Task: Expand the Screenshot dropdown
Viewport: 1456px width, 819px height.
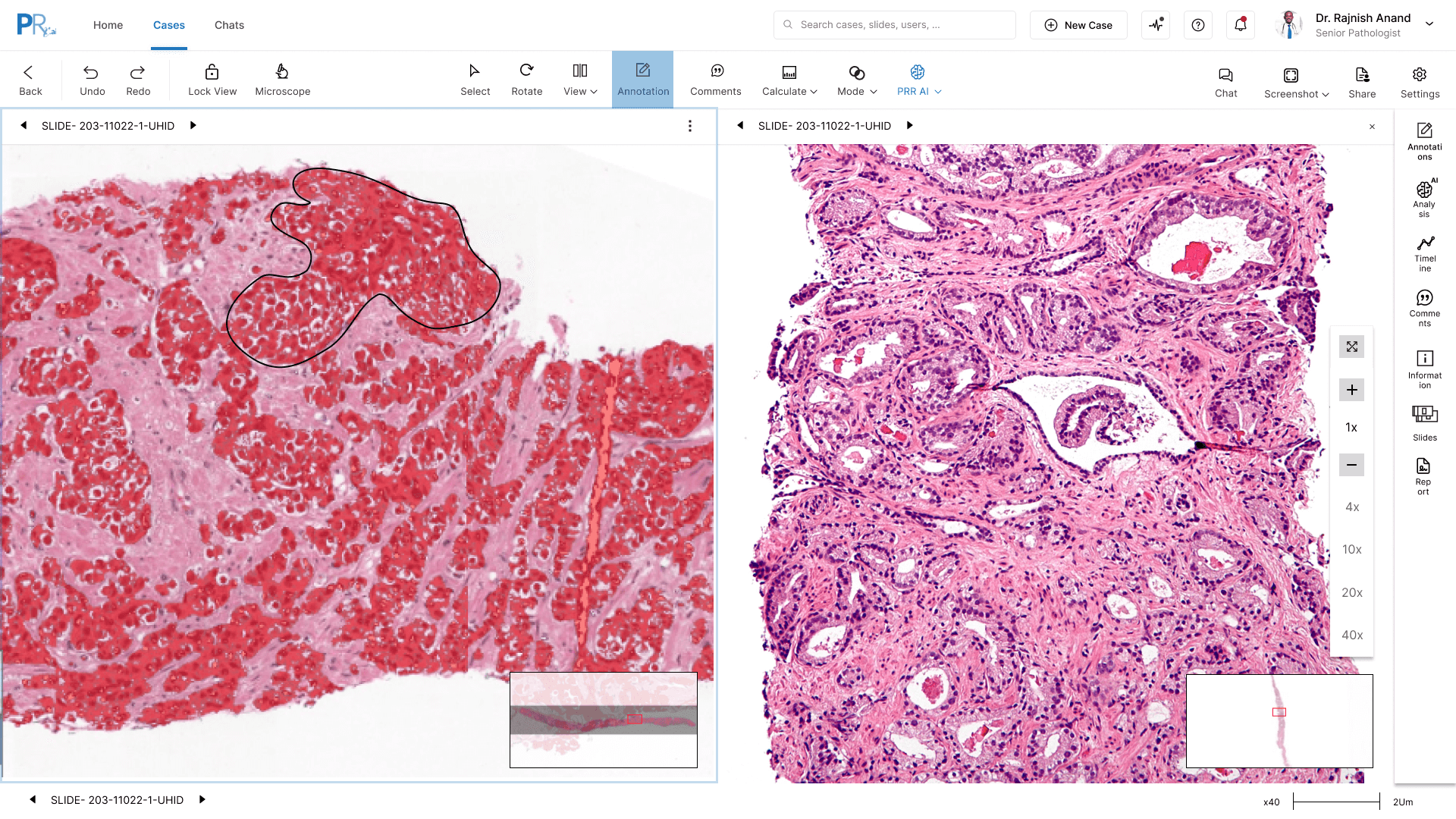Action: tap(1296, 82)
